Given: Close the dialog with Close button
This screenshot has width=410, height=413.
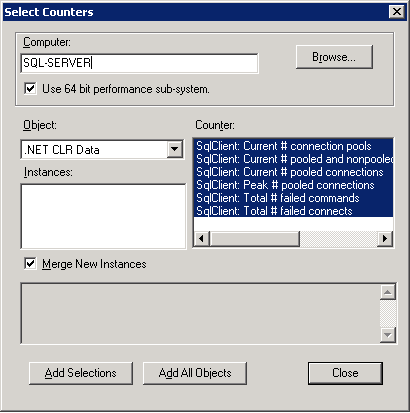Looking at the screenshot, I should click(345, 373).
